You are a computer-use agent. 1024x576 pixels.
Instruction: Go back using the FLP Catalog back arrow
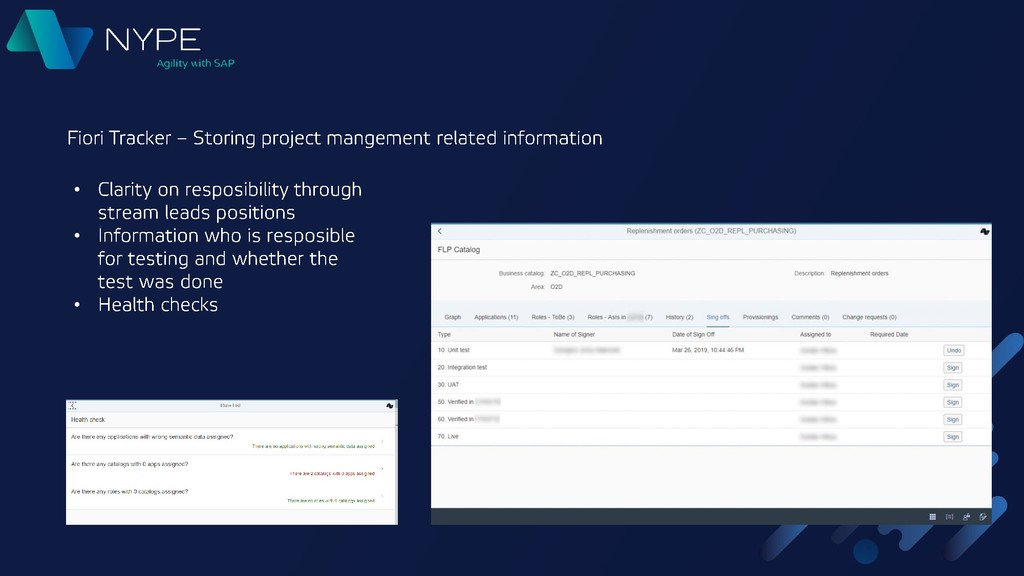pyautogui.click(x=440, y=231)
